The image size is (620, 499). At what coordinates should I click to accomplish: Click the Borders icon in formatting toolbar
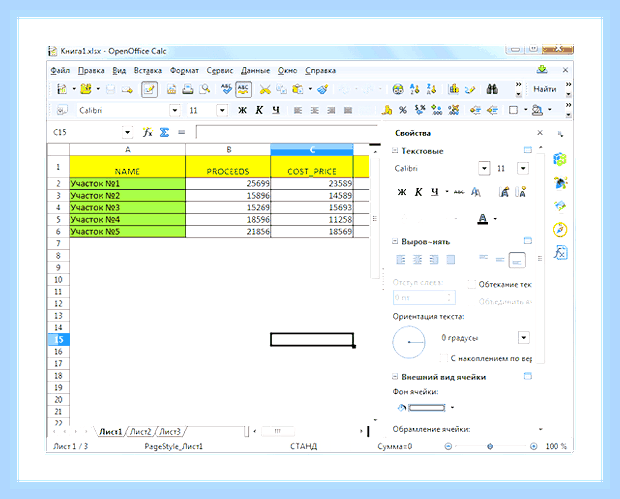pyautogui.click(x=513, y=110)
